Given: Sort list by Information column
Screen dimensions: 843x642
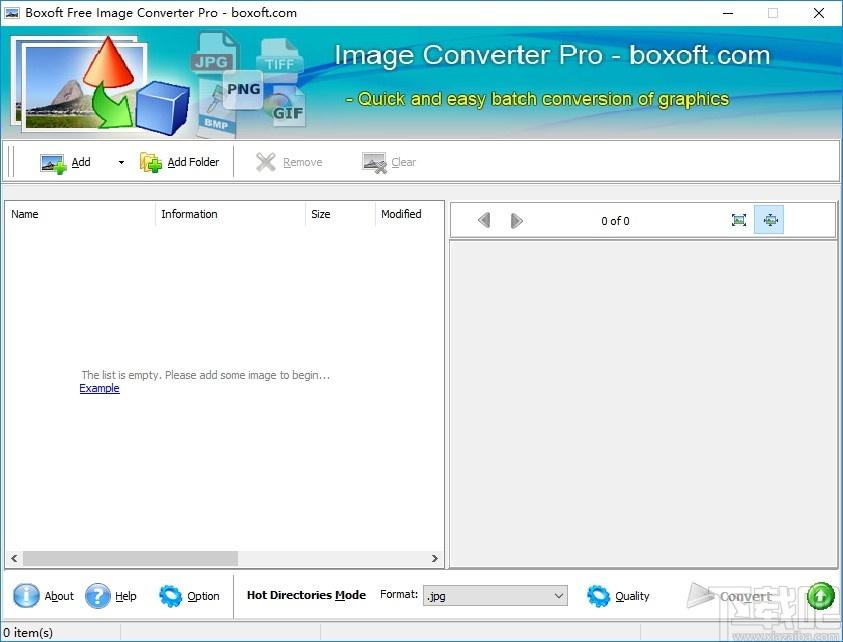Looking at the screenshot, I should [231, 214].
